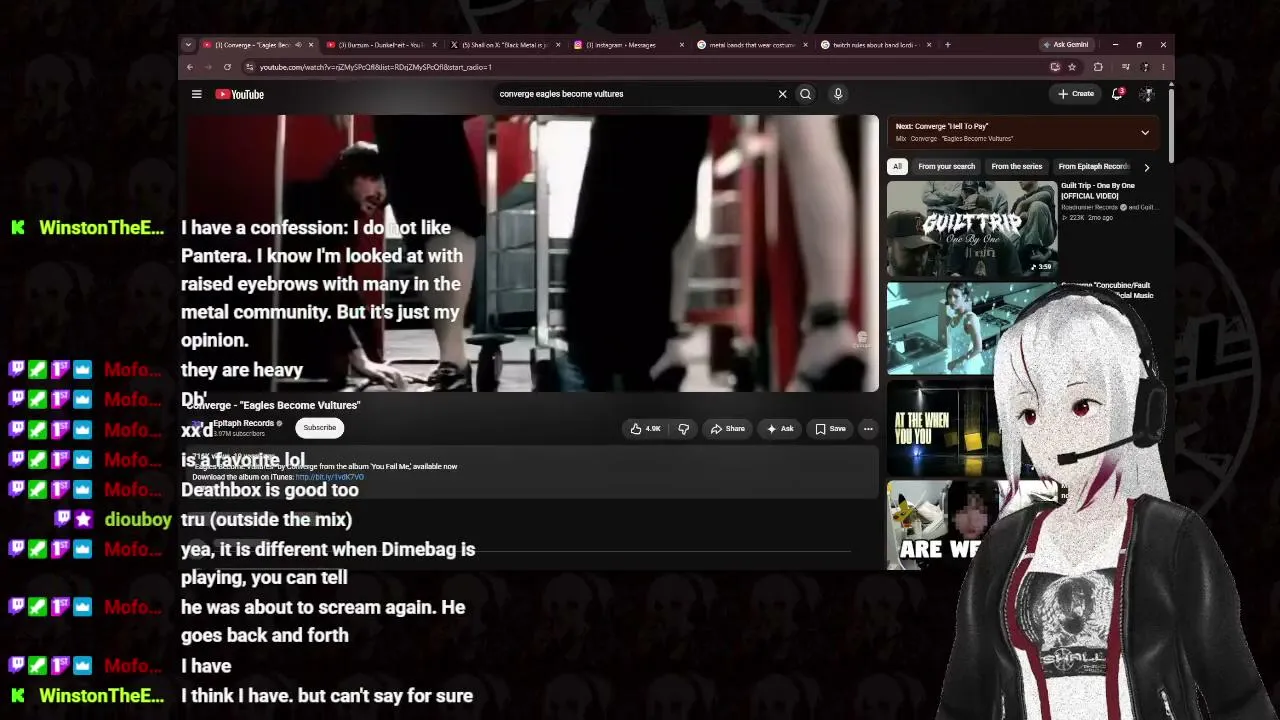Click chat message "tru (outside the mix)"
Screen dimensions: 1280x720
click(x=267, y=520)
